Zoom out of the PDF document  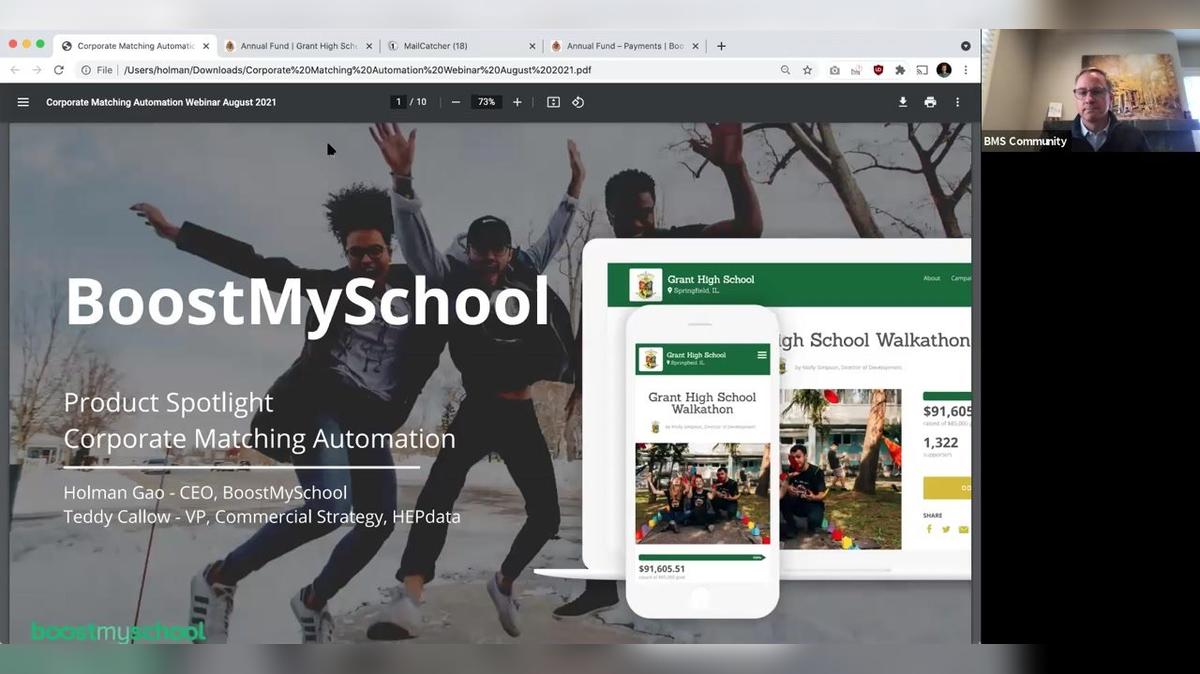(455, 101)
